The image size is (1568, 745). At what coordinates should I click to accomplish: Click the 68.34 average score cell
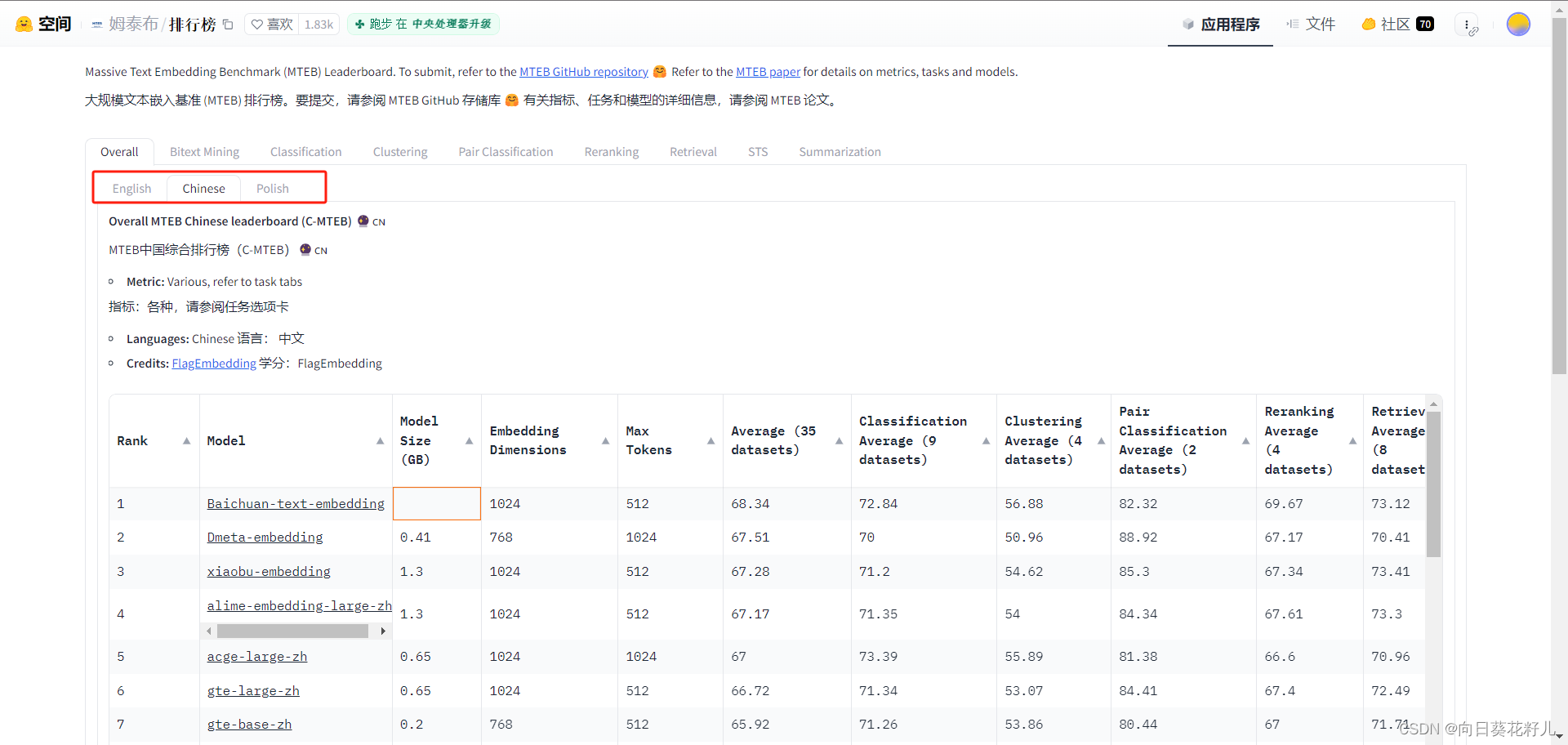click(787, 504)
